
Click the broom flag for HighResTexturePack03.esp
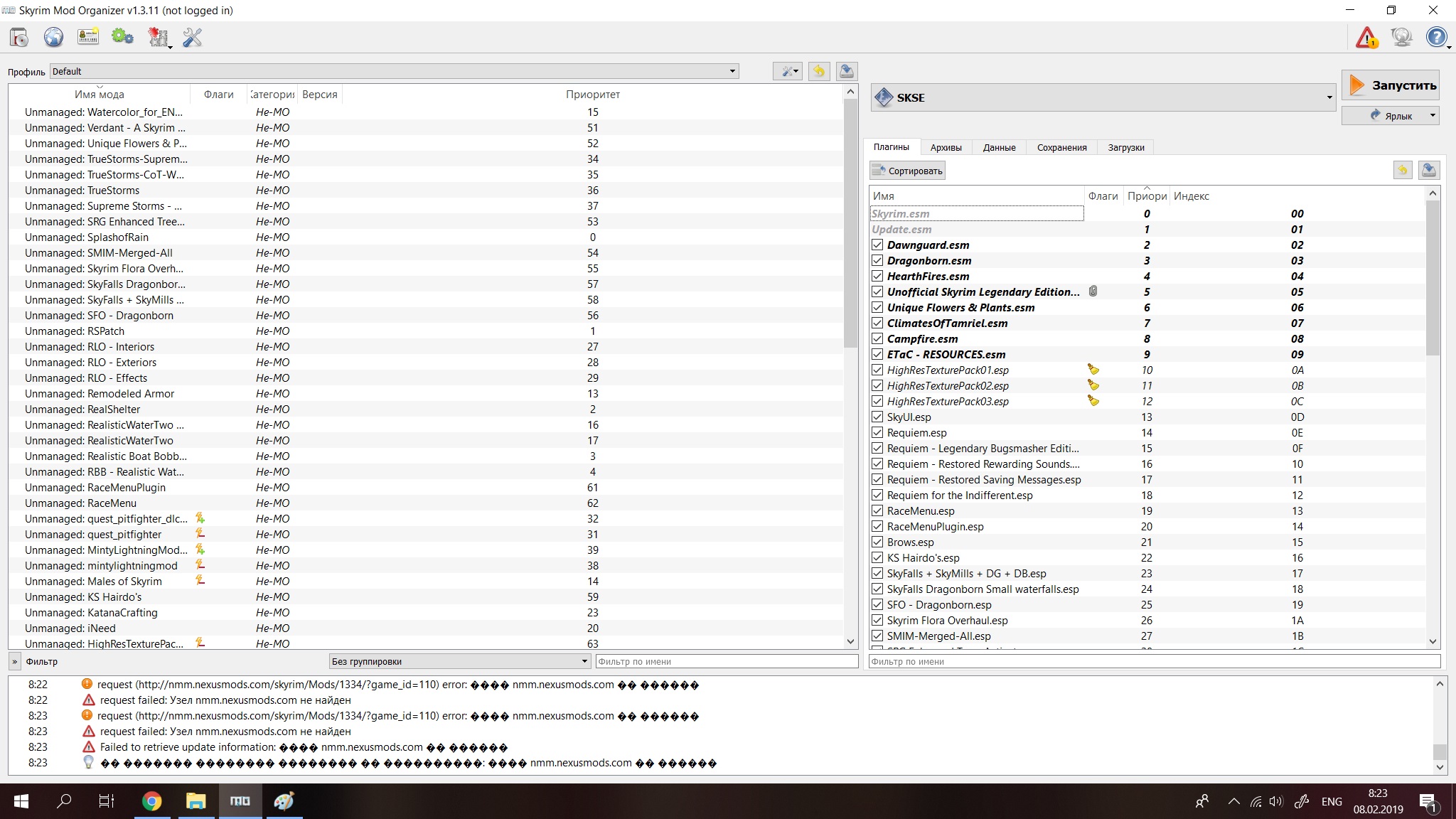click(x=1093, y=401)
